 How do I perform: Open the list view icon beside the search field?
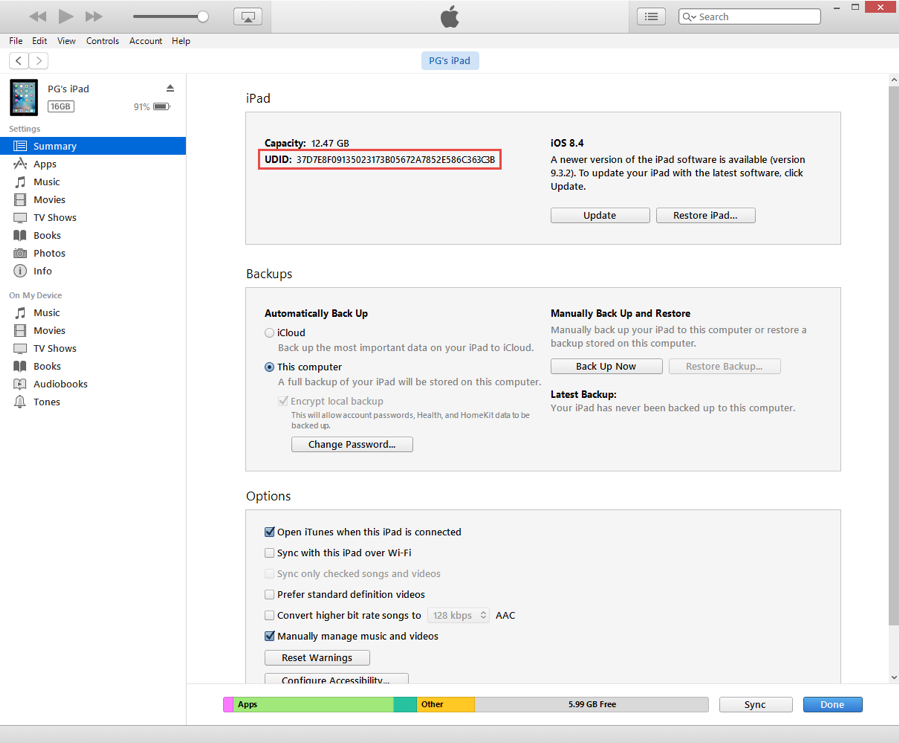pos(651,17)
